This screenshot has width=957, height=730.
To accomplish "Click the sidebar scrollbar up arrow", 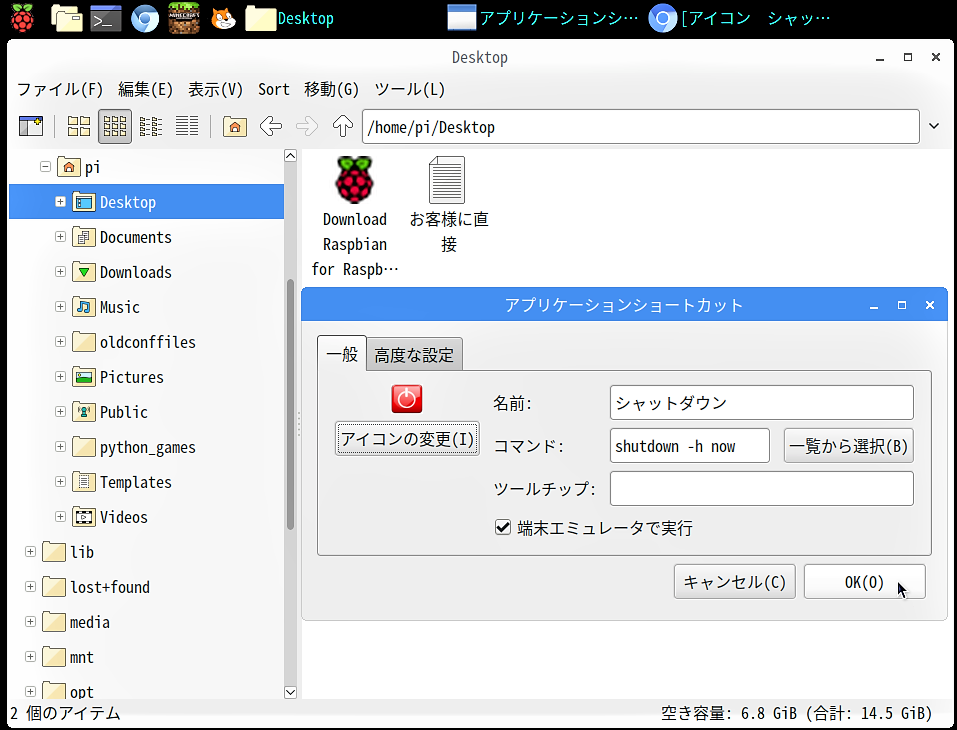I will pos(291,156).
